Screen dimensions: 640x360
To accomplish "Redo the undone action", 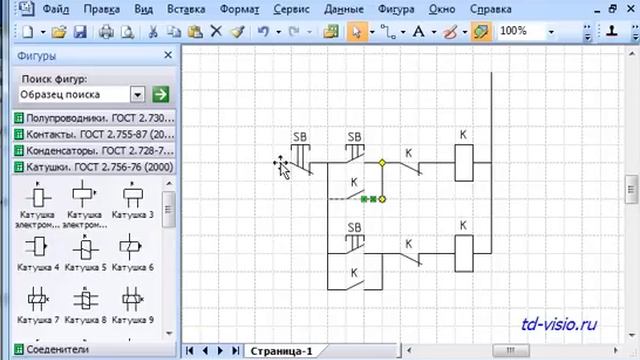I will click(294, 31).
